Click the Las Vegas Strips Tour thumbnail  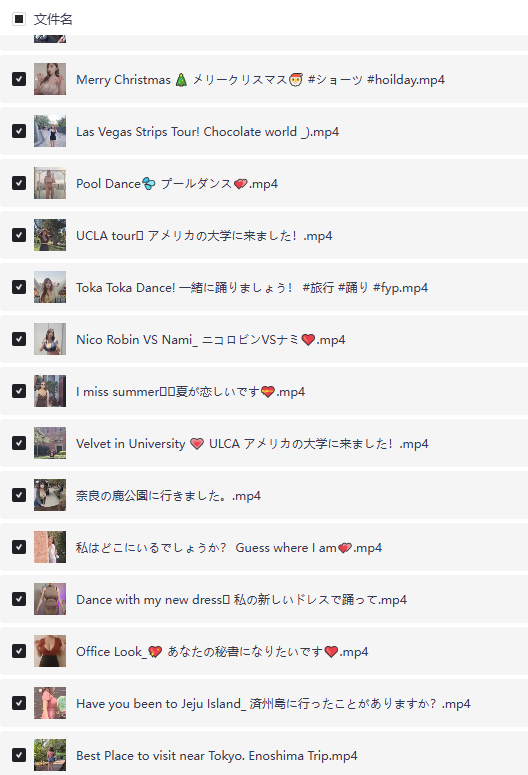(50, 131)
